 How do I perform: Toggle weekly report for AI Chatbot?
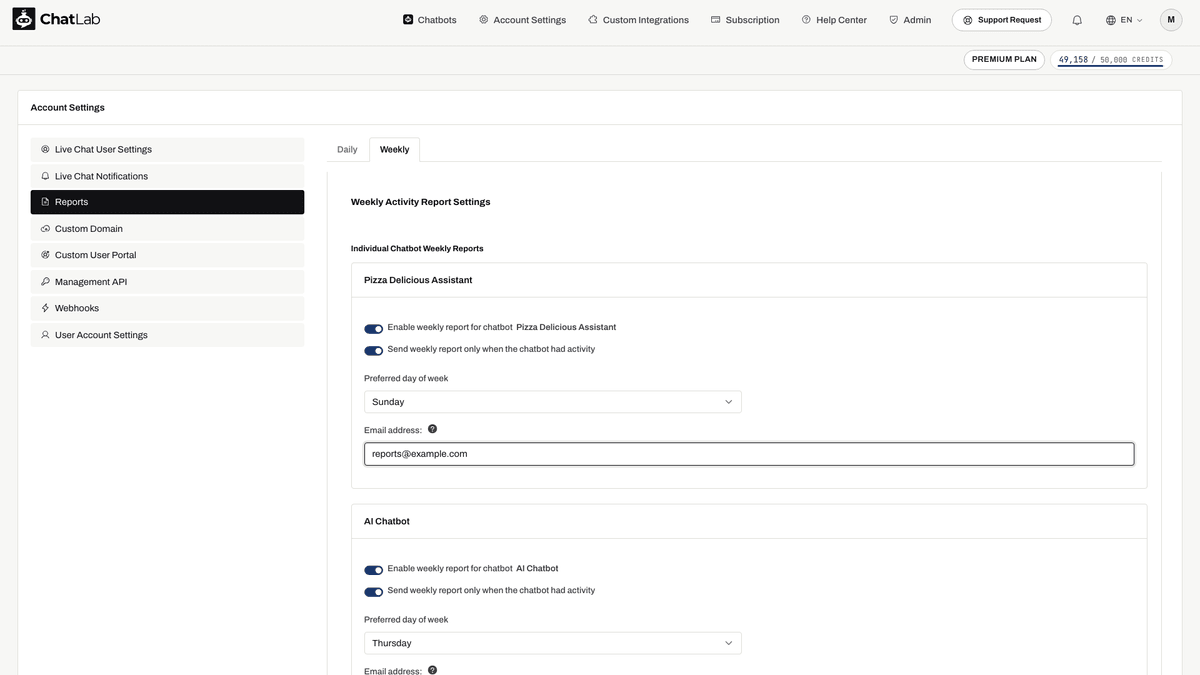coord(374,570)
